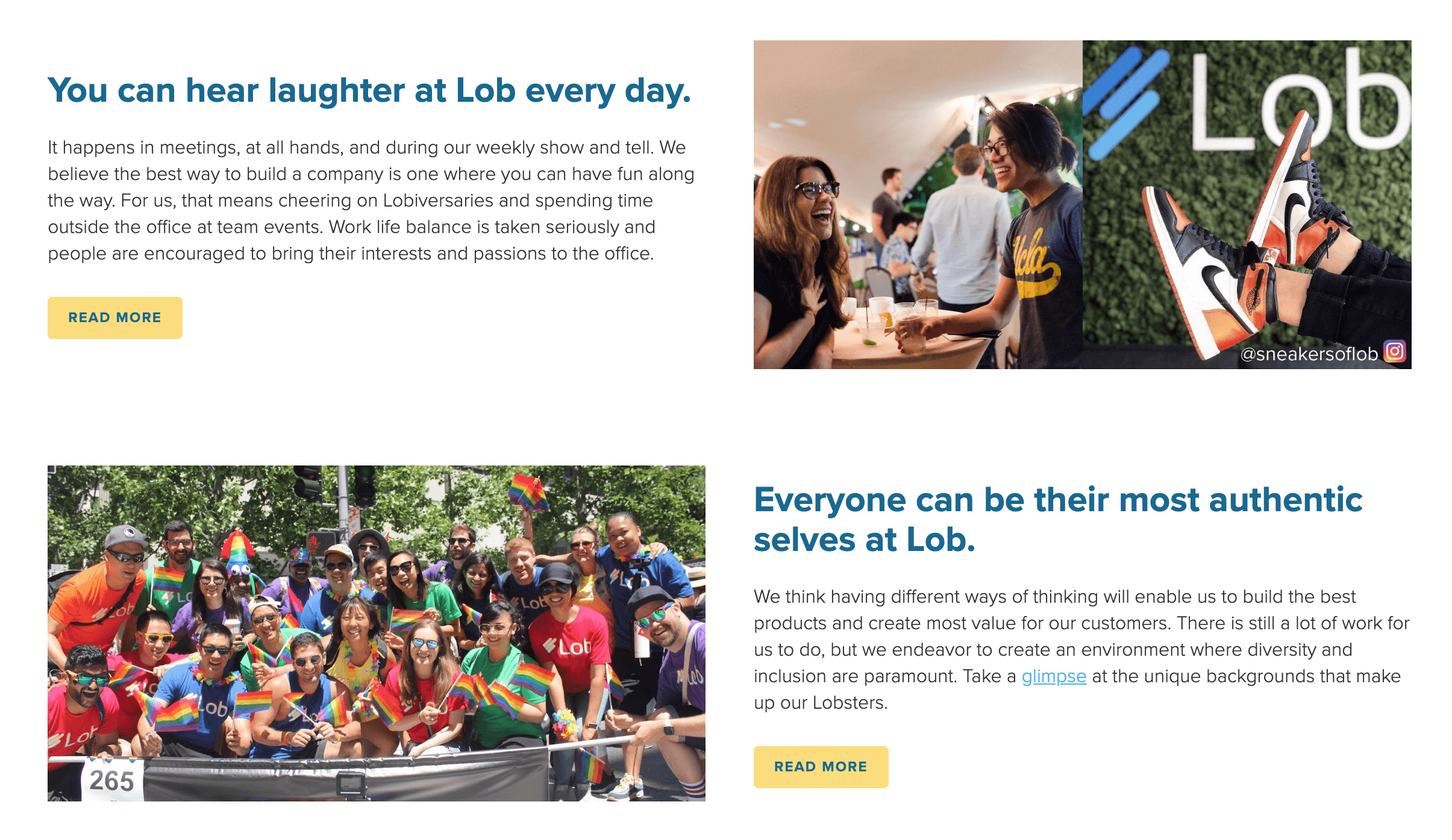Click paragraph starting with We think having
Screen dimensions: 1452x840
tap(1081, 649)
